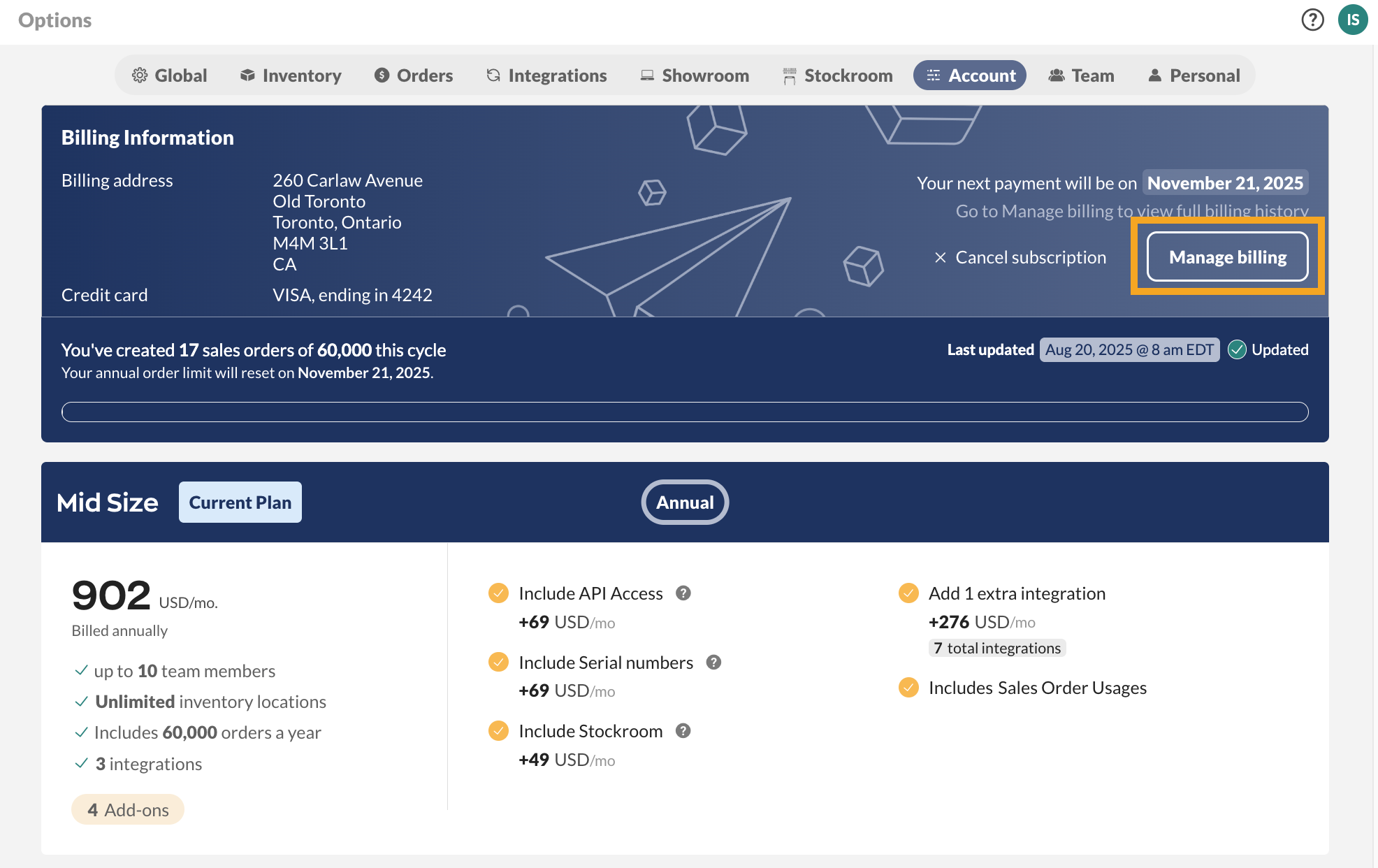Screen dimensions: 1378x868
Task: Toggle the Add 1 extra integration add-on
Action: tap(908, 593)
